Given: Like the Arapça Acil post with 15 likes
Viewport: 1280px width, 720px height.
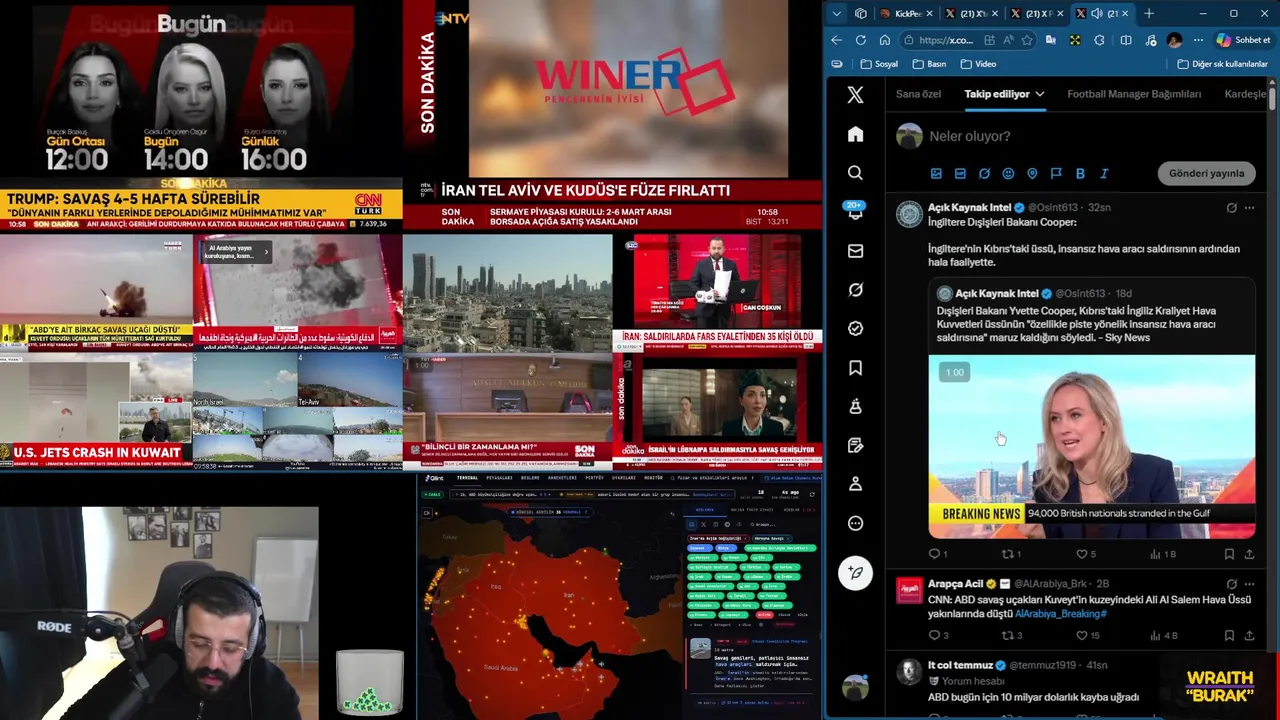Looking at the screenshot, I should (1081, 635).
